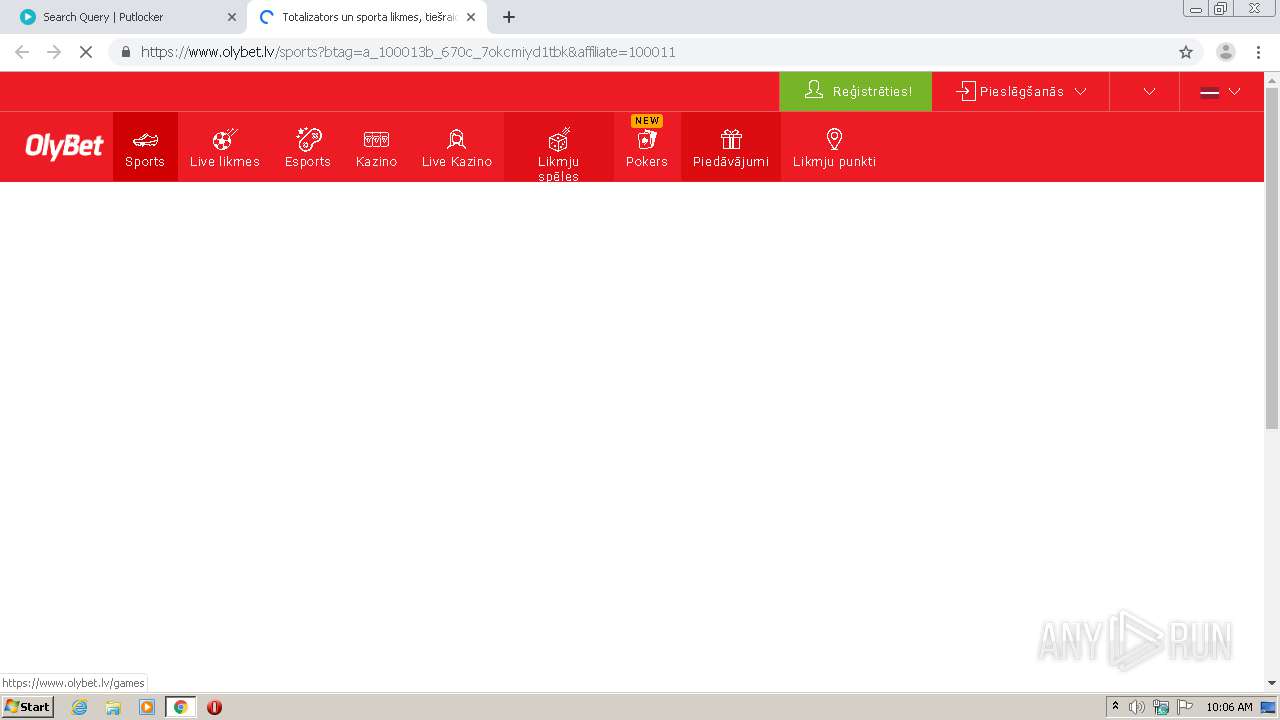Open the Chrome profile avatar icon
Image resolution: width=1280 pixels, height=720 pixels.
coord(1225,52)
